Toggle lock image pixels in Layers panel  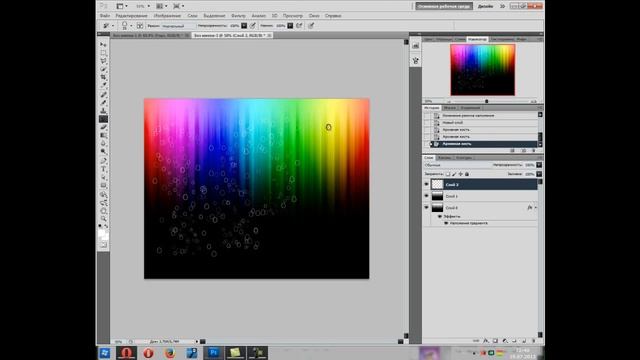(x=454, y=174)
